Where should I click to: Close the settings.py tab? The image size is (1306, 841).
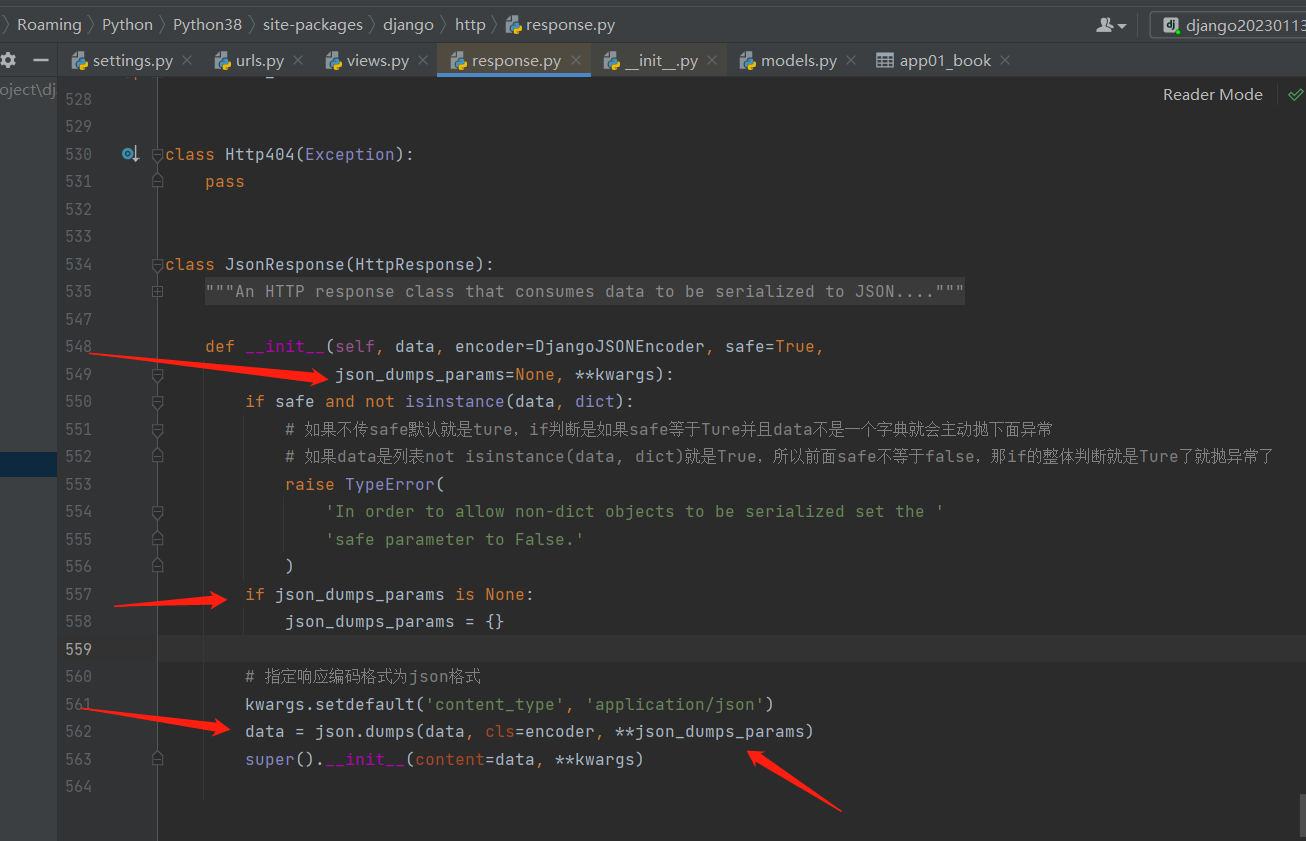coord(186,61)
